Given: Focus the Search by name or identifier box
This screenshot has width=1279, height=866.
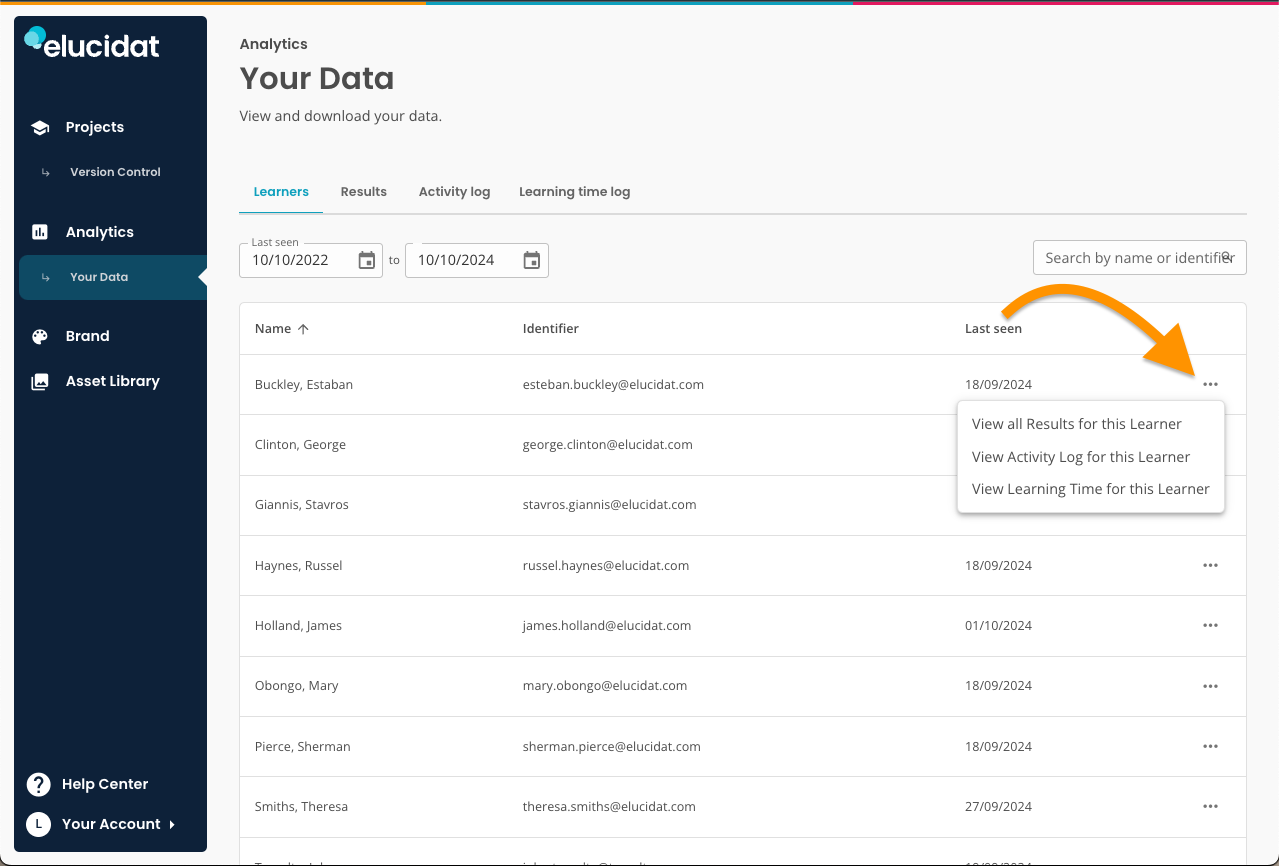Looking at the screenshot, I should tap(1139, 257).
